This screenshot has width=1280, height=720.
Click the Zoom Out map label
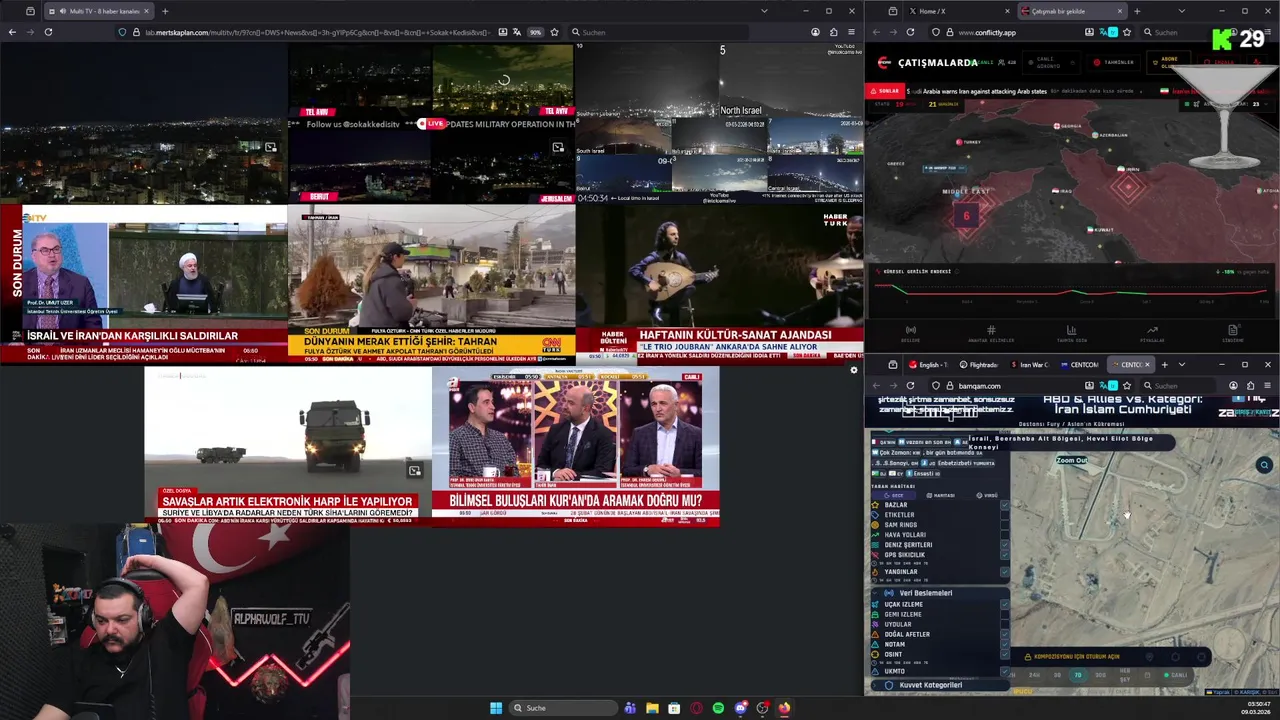[x=1071, y=461]
